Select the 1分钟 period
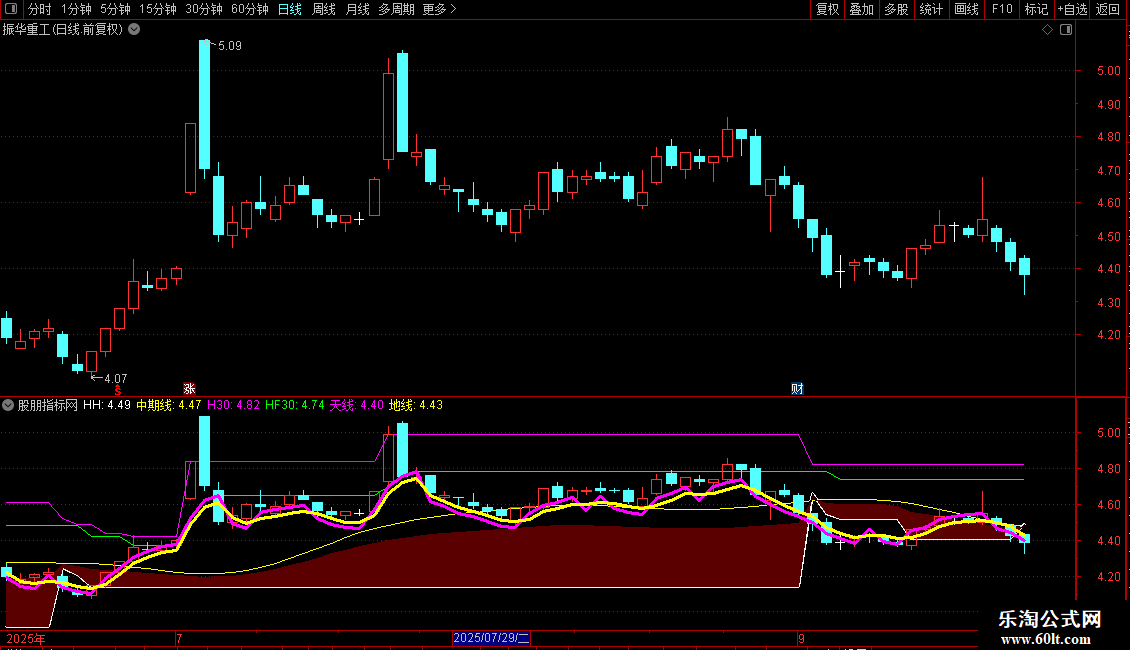The height and width of the screenshot is (650, 1130). pos(76,9)
